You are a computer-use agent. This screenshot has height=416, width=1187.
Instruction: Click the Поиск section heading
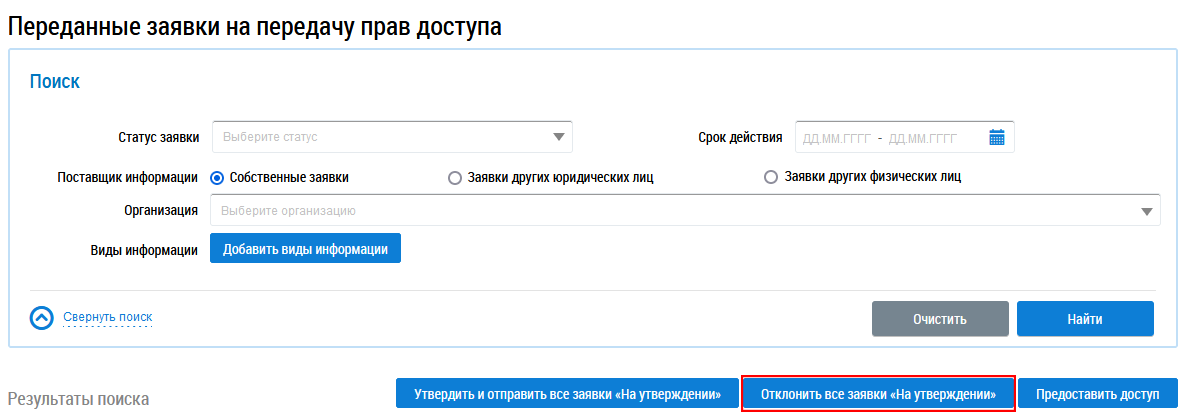55,82
